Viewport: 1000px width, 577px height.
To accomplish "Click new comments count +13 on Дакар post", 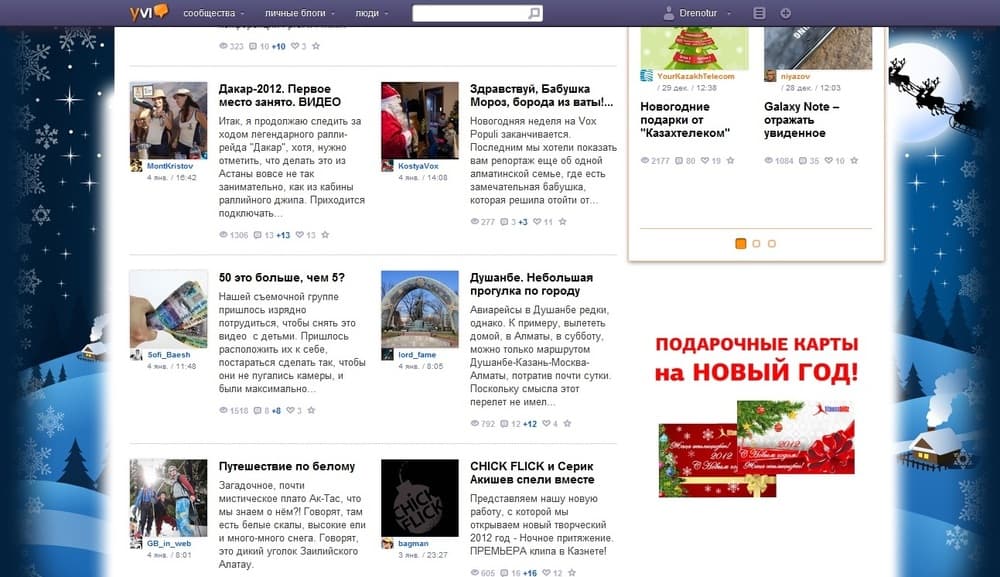I will pos(283,235).
